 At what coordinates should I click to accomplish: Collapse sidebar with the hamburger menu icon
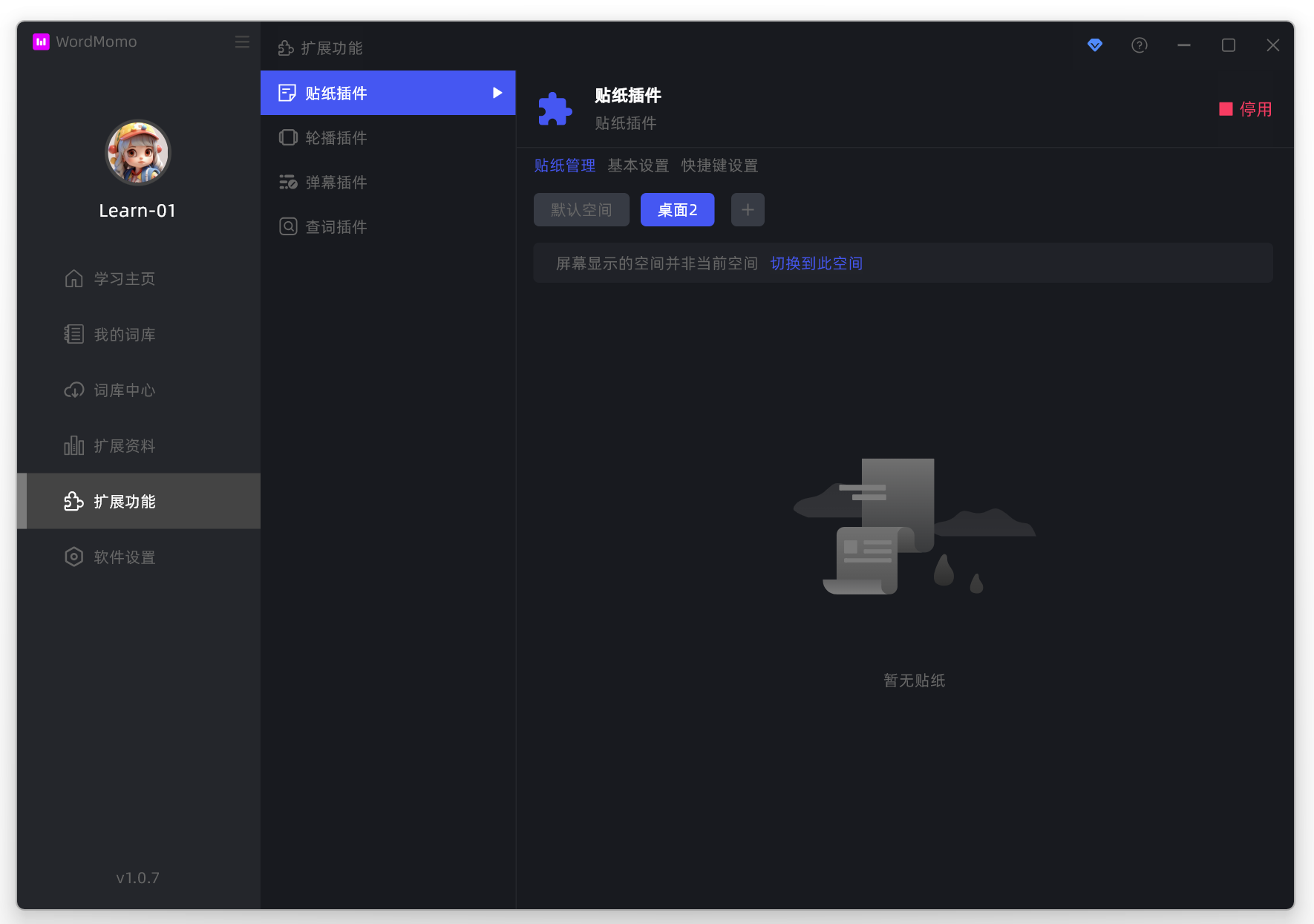(242, 42)
